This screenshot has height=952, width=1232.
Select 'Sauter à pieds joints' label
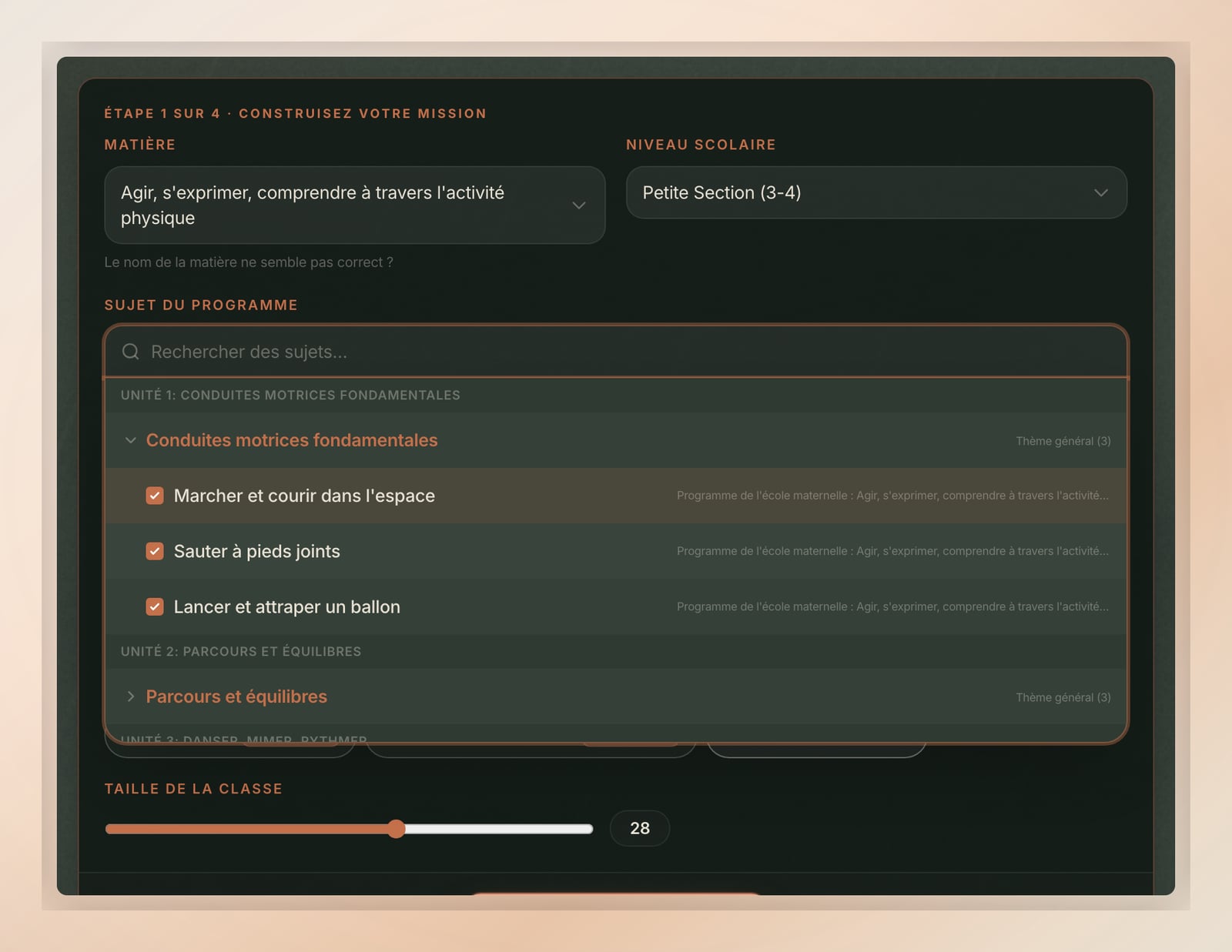click(x=257, y=551)
